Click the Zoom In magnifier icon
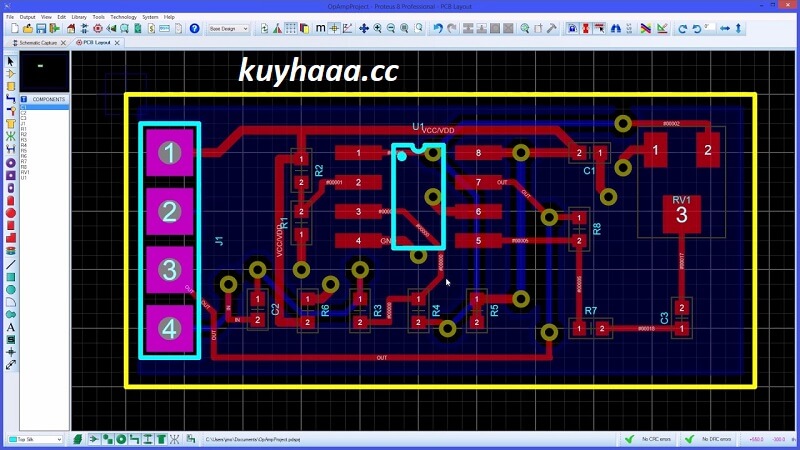The image size is (800, 450). point(377,29)
